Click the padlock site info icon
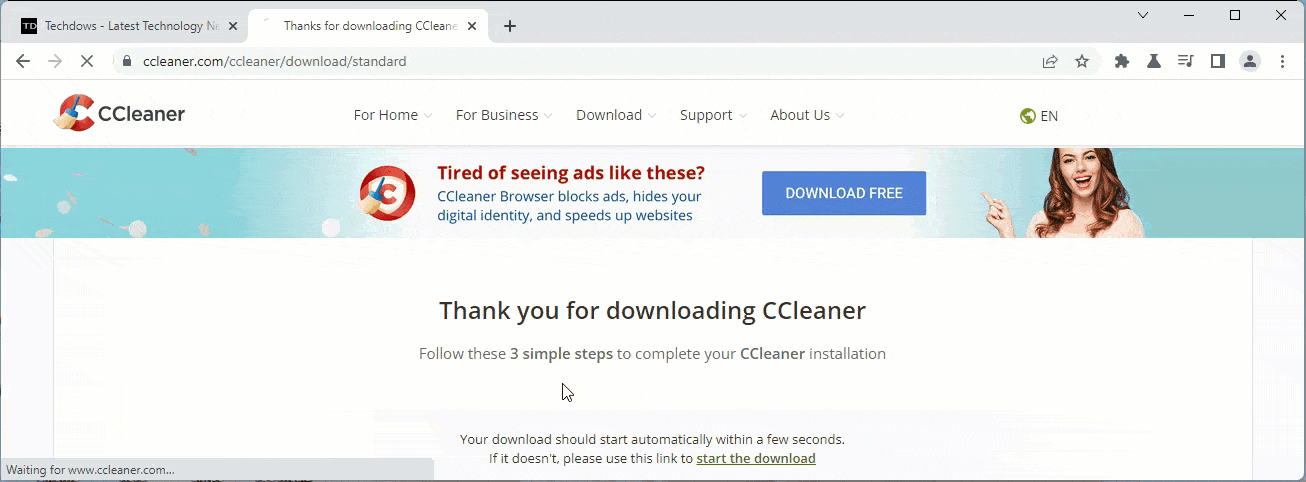This screenshot has width=1306, height=482. [x=127, y=61]
